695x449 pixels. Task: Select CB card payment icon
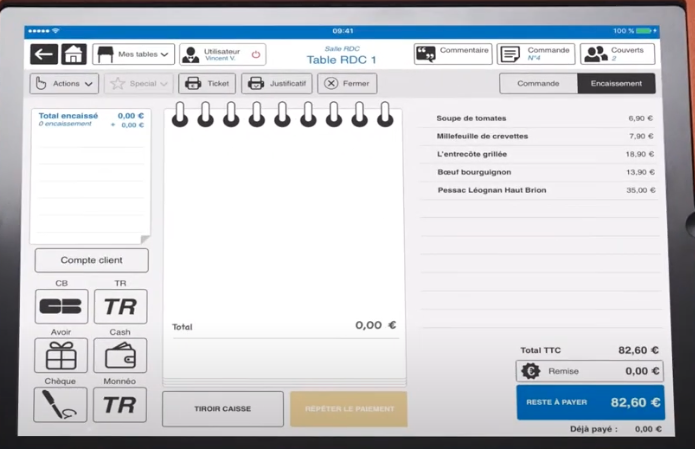click(x=61, y=306)
